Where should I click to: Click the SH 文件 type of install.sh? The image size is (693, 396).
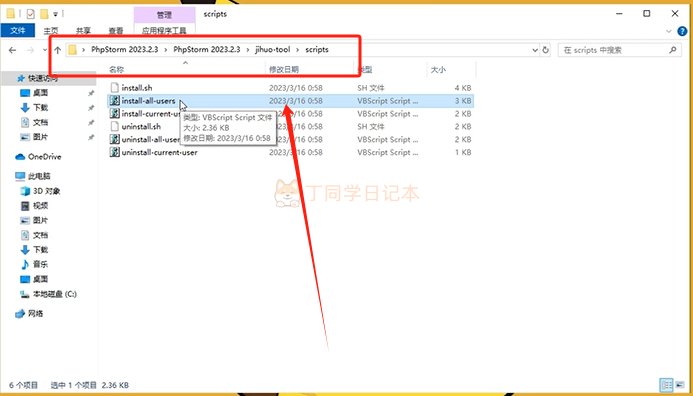click(x=371, y=88)
